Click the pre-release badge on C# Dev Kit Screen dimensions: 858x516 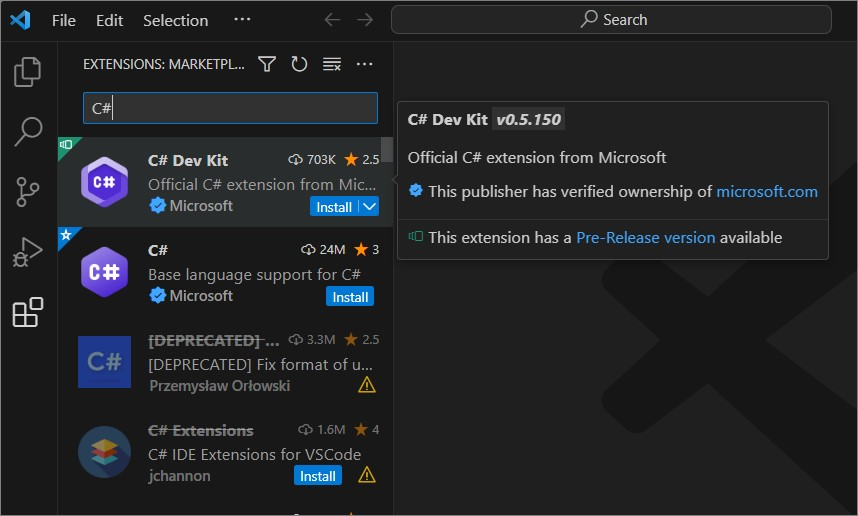(67, 146)
